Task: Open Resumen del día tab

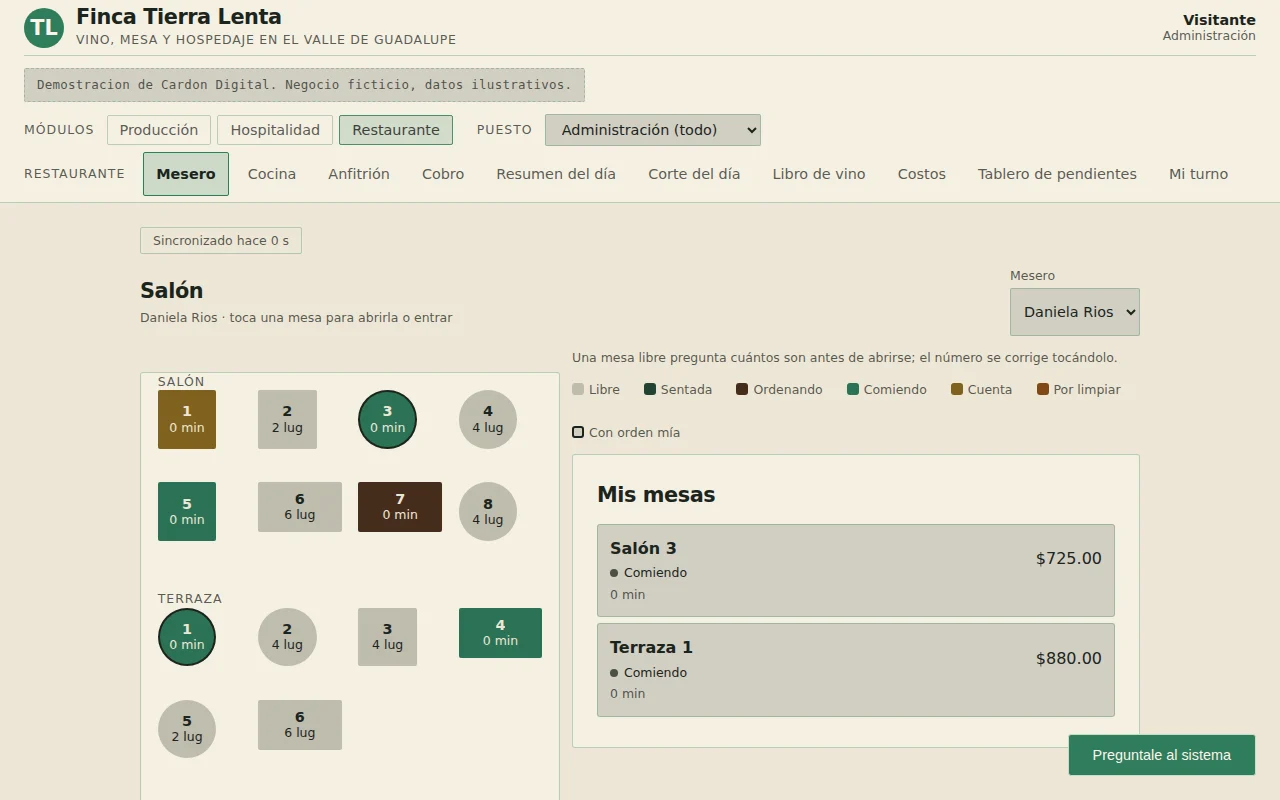Action: click(556, 174)
